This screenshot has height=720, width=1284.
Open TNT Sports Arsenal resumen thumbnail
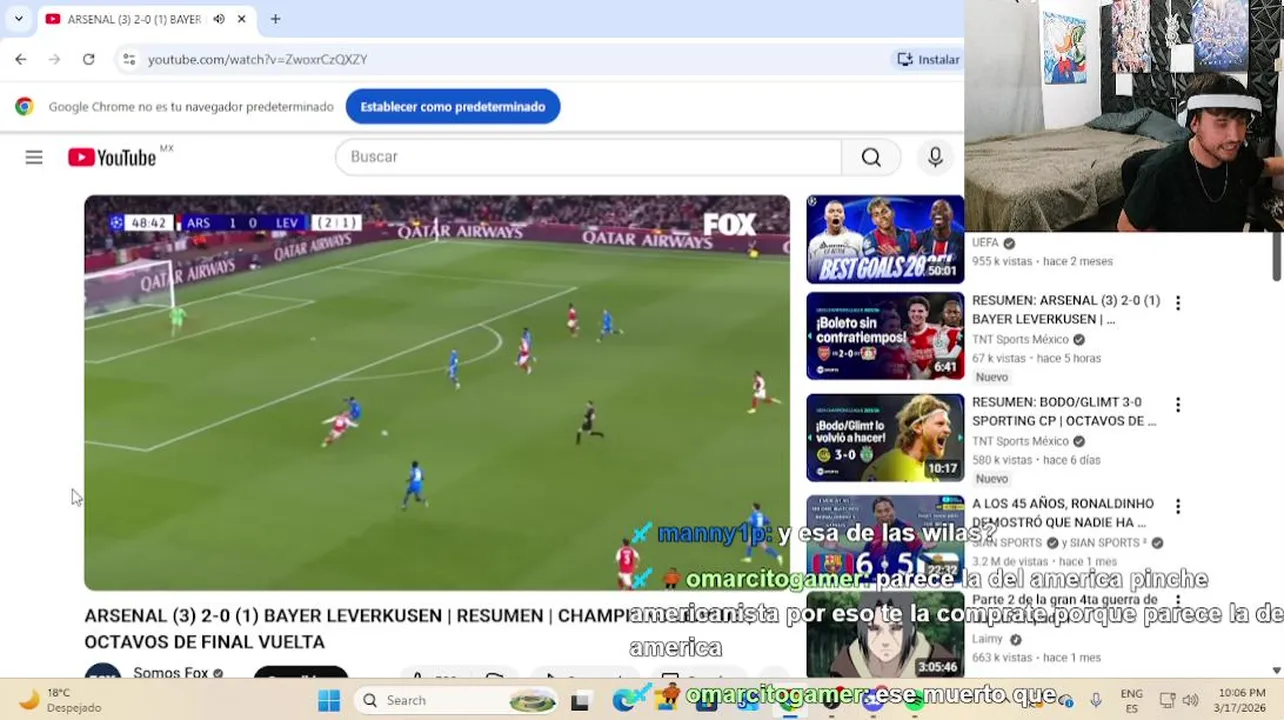tap(885, 336)
